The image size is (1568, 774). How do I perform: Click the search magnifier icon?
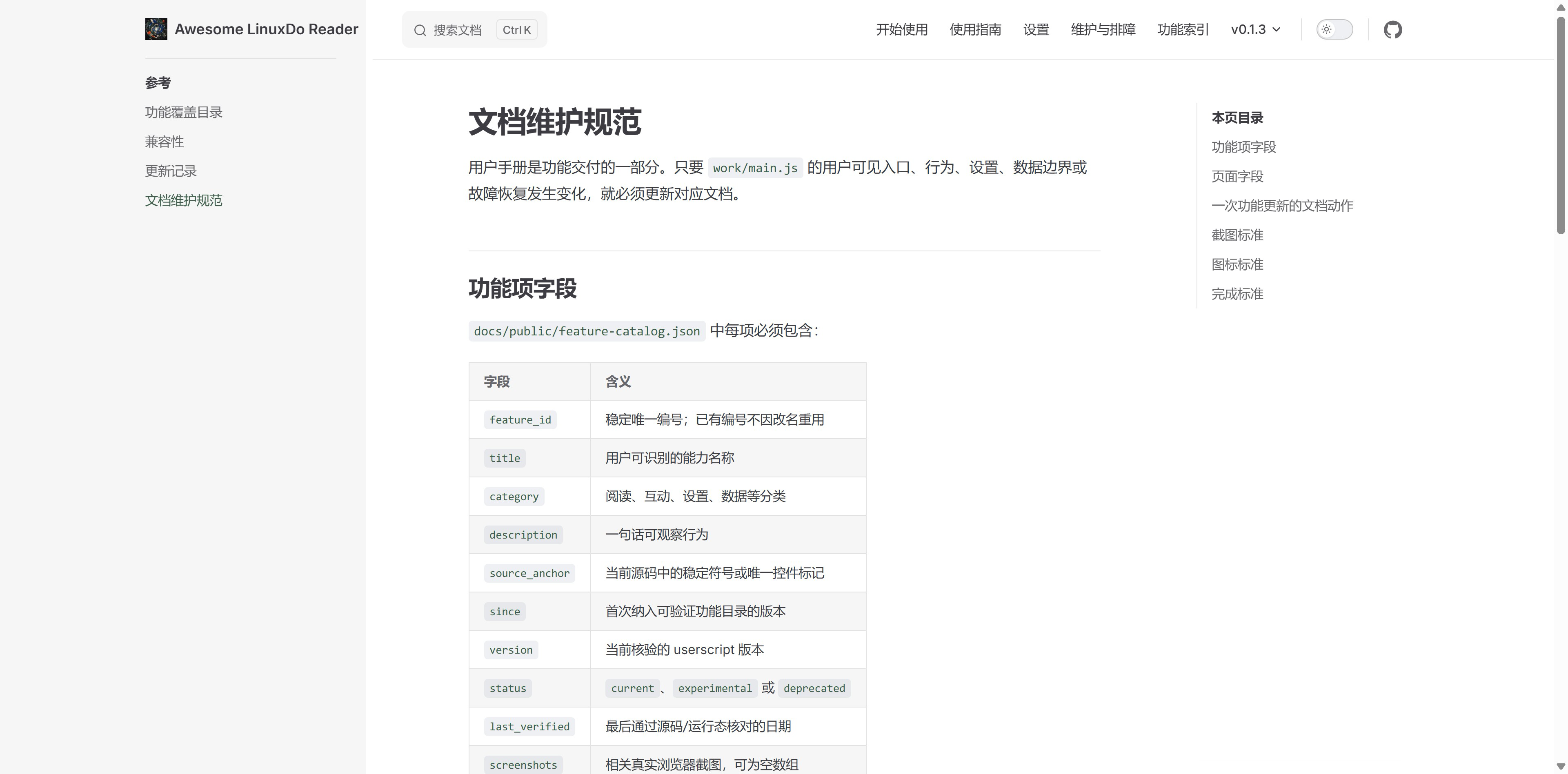click(420, 30)
